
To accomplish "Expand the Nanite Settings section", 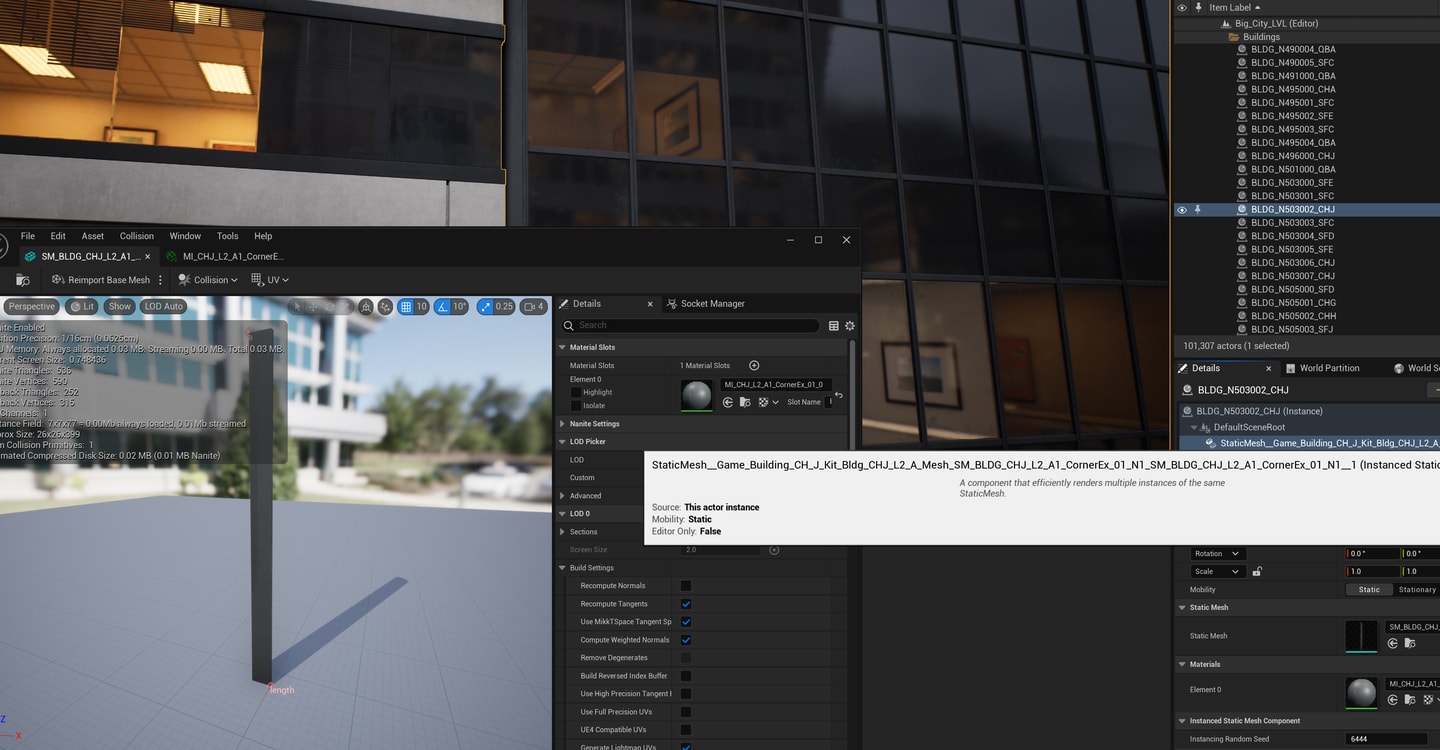I will (x=562, y=424).
